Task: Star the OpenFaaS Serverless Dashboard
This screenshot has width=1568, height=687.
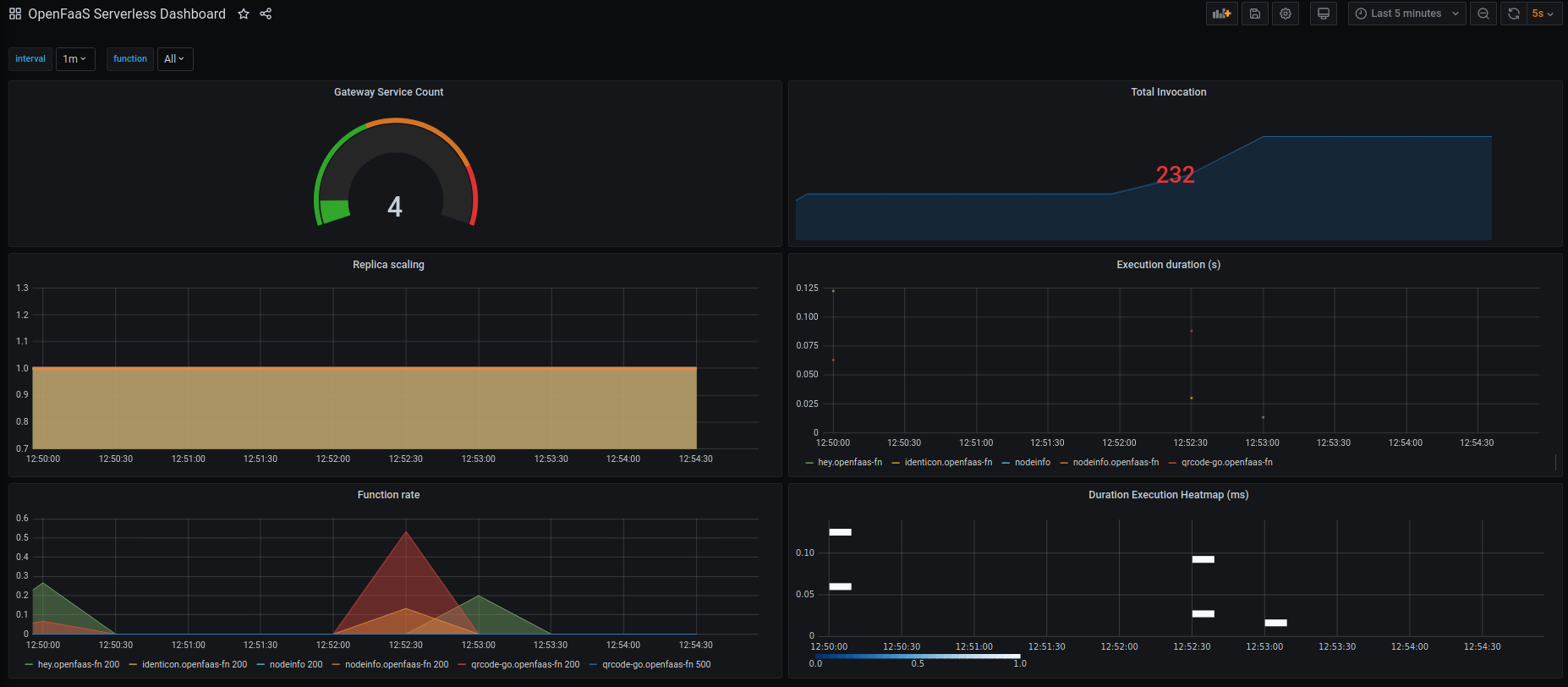Action: (x=244, y=14)
